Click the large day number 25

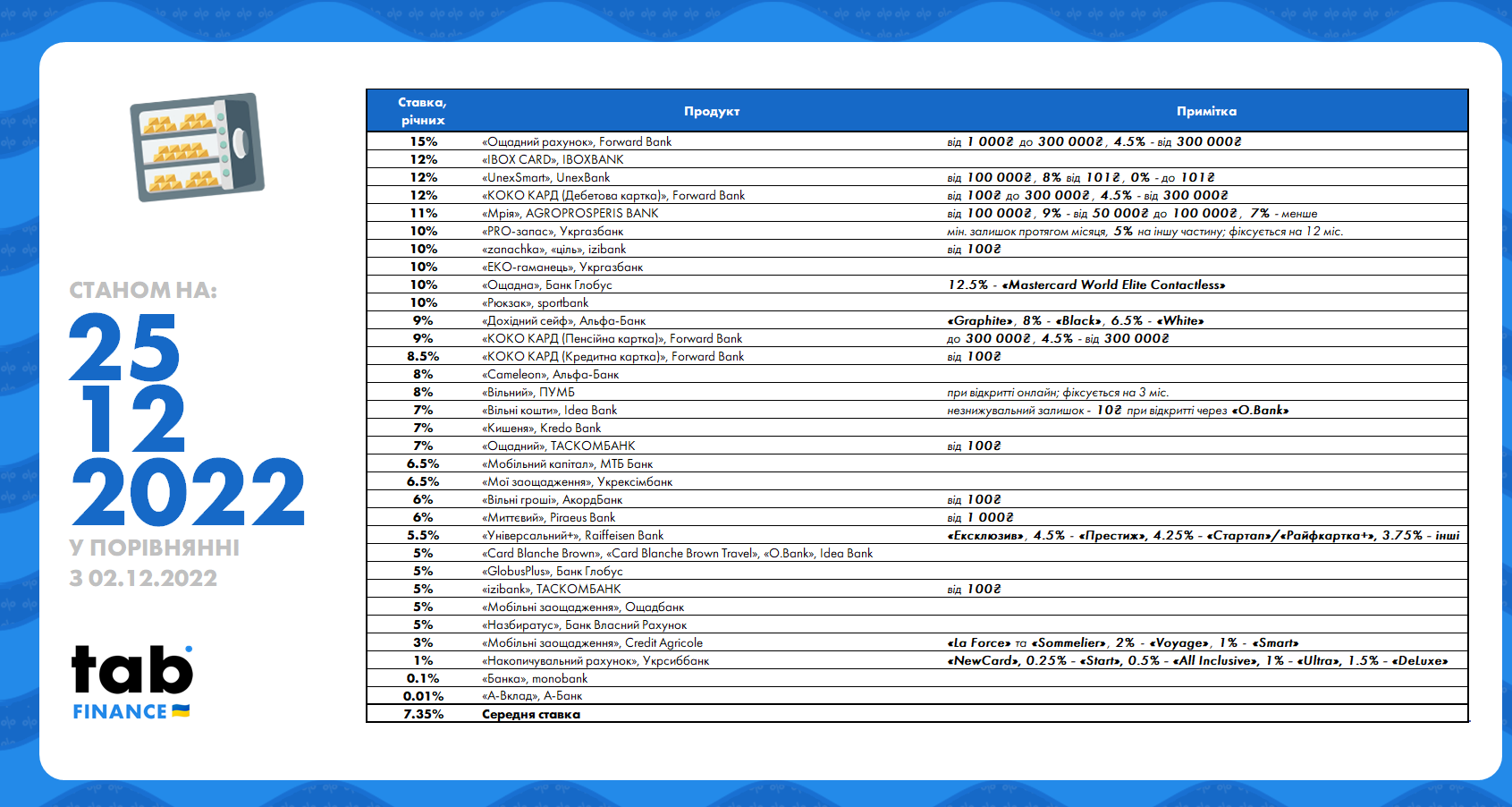pos(124,347)
